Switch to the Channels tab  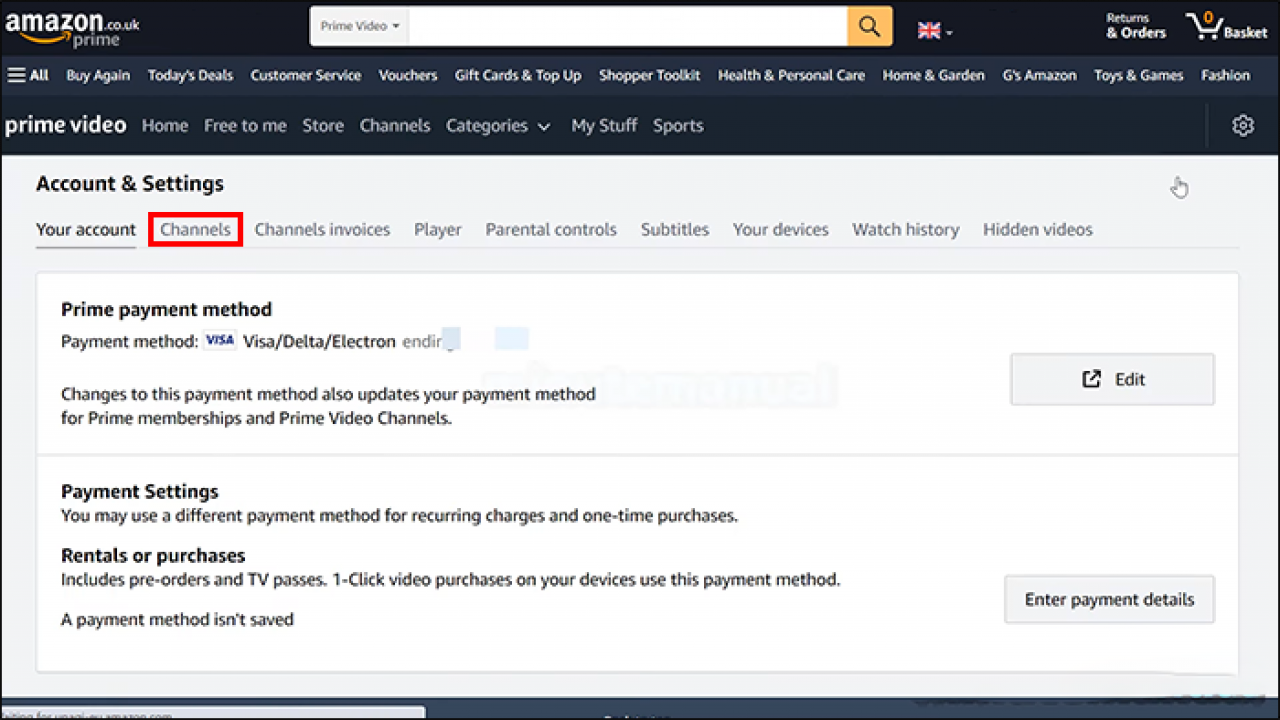pos(194,229)
